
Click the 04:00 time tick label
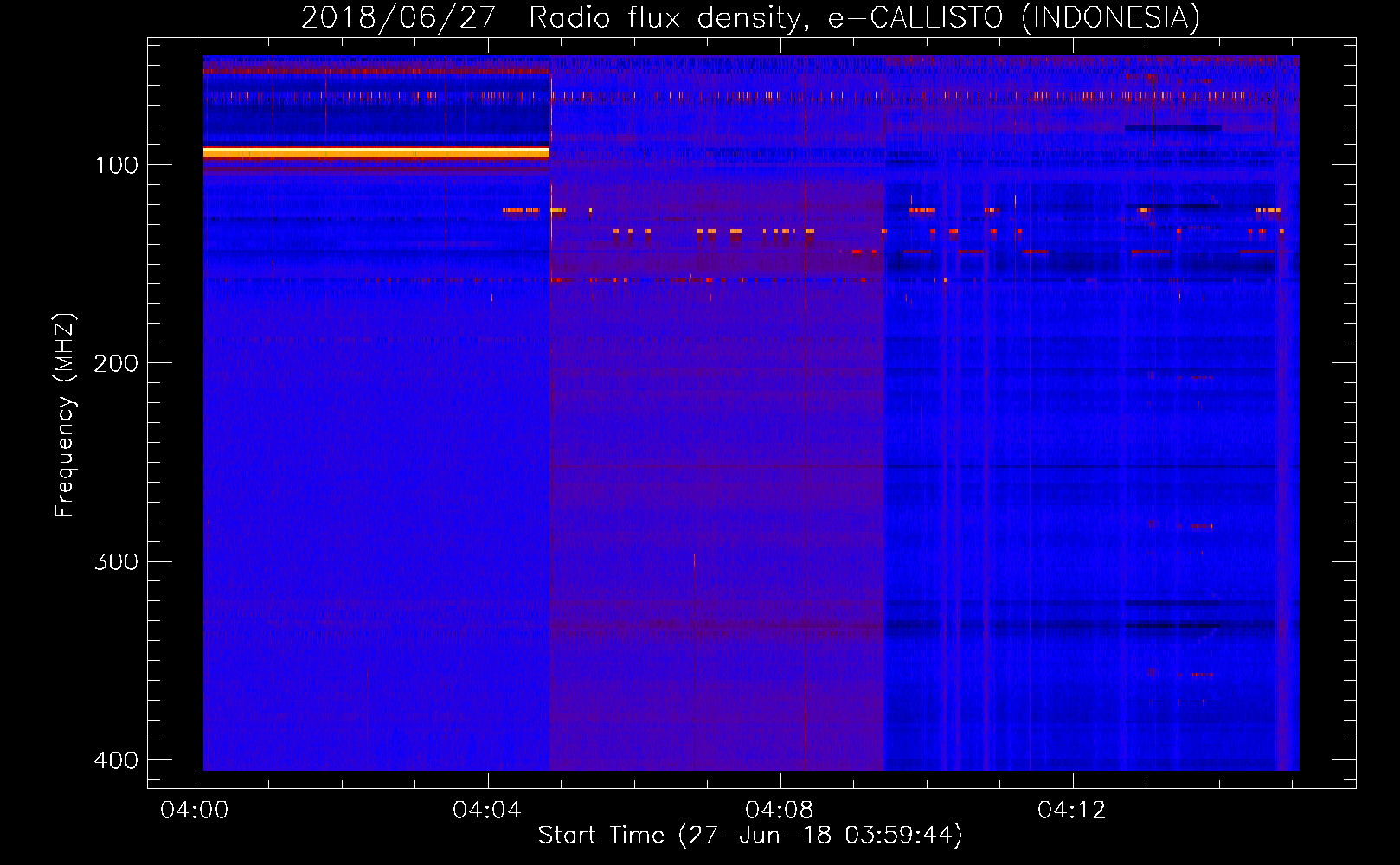point(195,811)
